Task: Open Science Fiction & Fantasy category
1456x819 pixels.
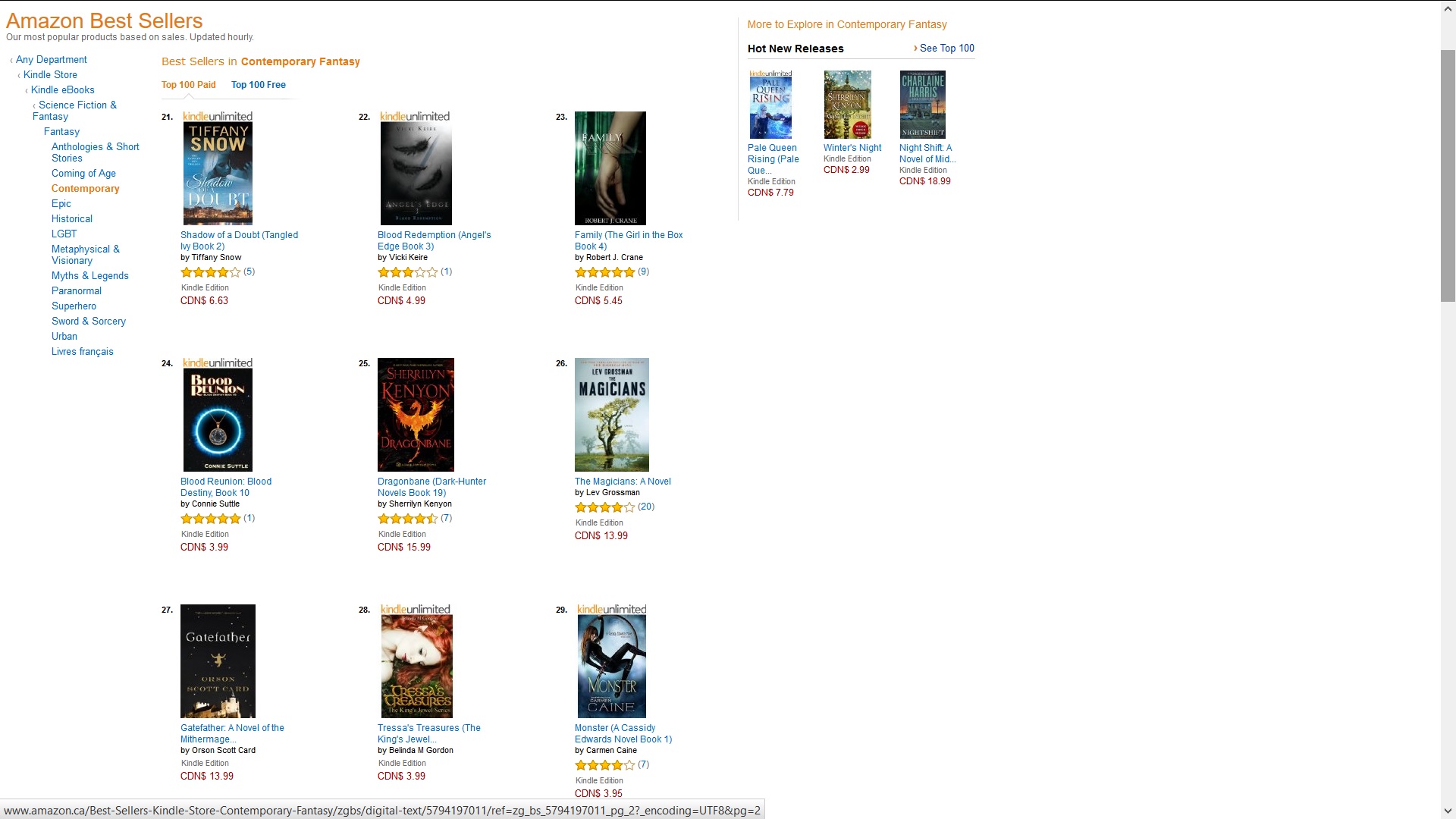Action: pos(75,111)
